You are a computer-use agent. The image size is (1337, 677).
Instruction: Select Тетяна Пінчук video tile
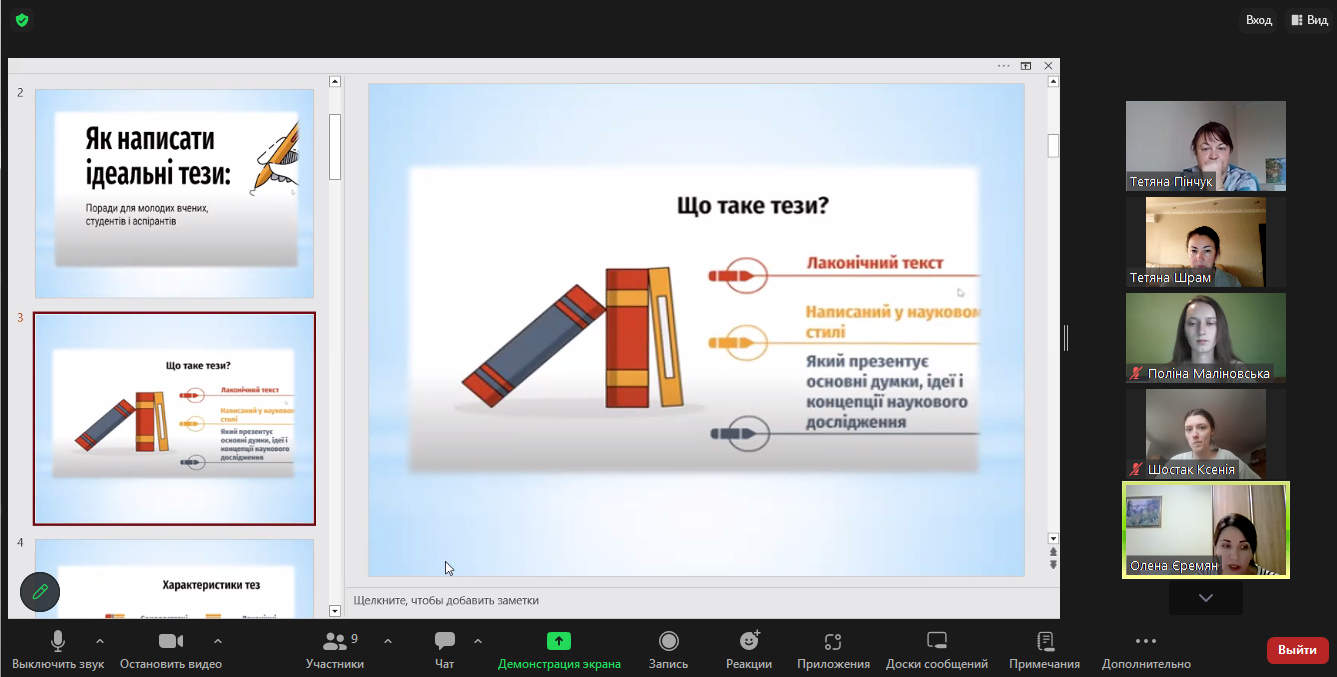1206,146
